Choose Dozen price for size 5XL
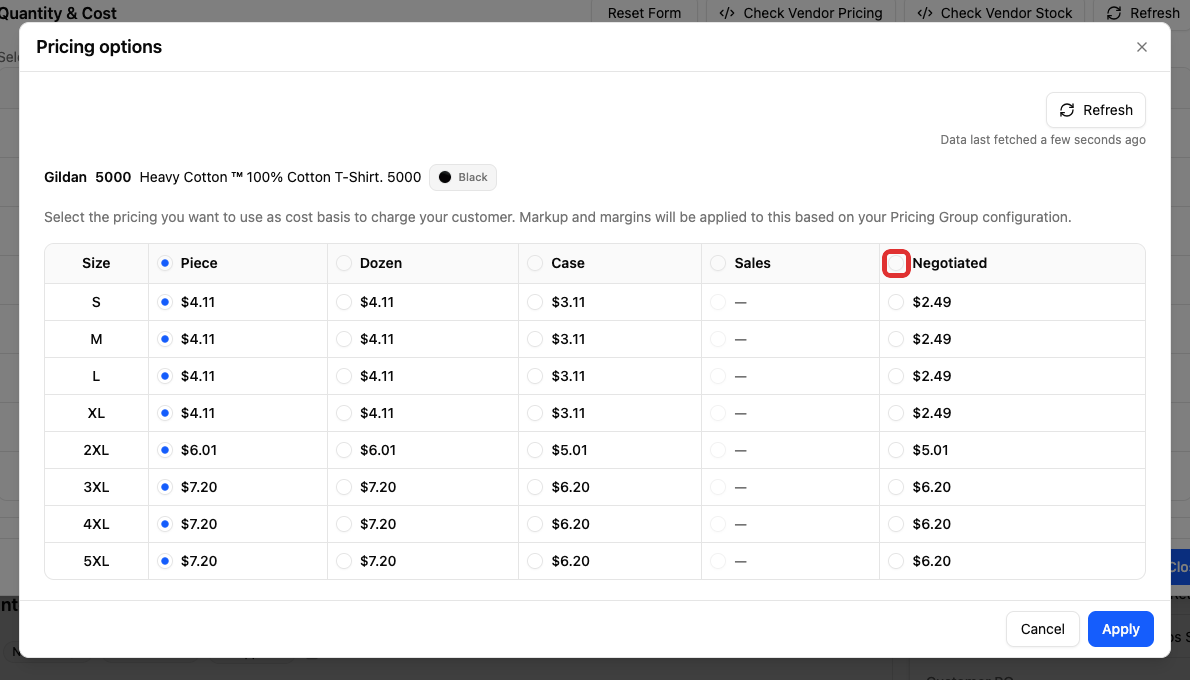 tap(344, 562)
